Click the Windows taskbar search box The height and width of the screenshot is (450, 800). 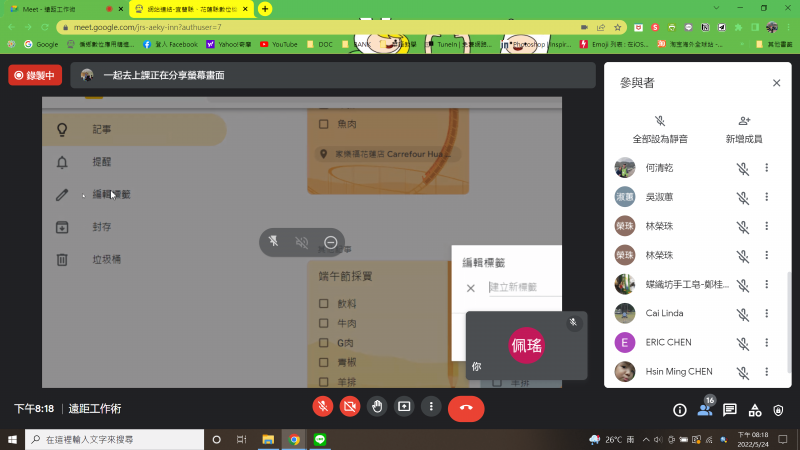114,439
